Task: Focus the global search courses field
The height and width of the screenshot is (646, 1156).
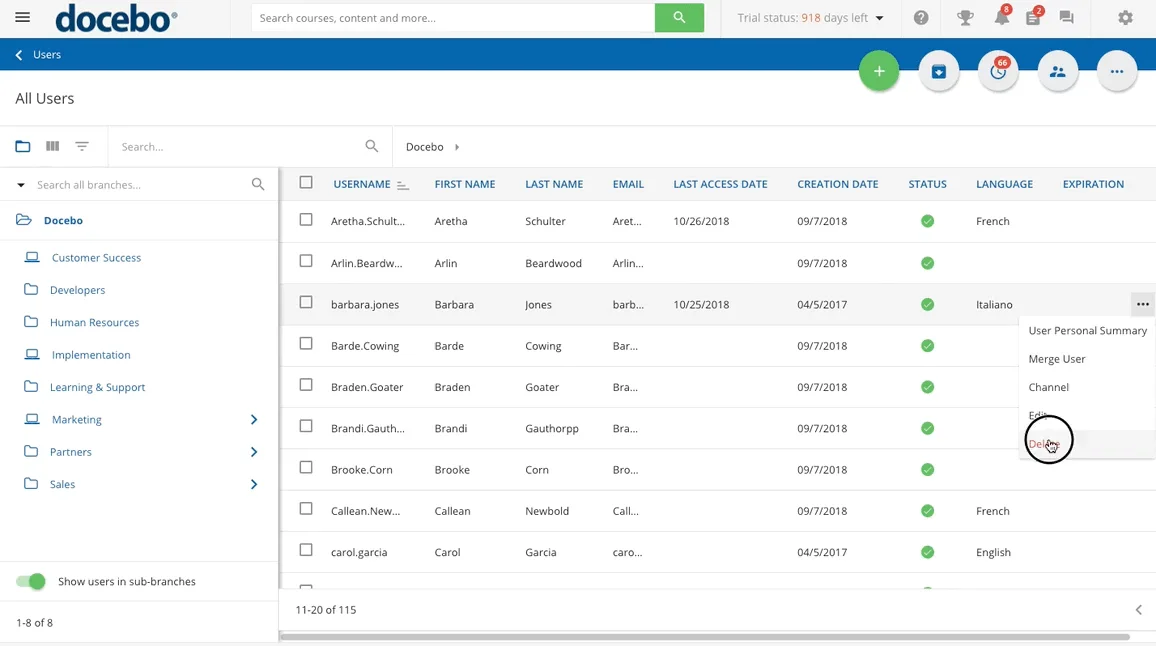Action: click(x=453, y=18)
